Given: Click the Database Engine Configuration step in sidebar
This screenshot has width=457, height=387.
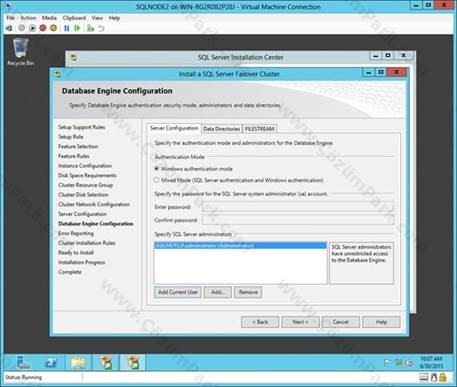Looking at the screenshot, I should click(x=96, y=224).
